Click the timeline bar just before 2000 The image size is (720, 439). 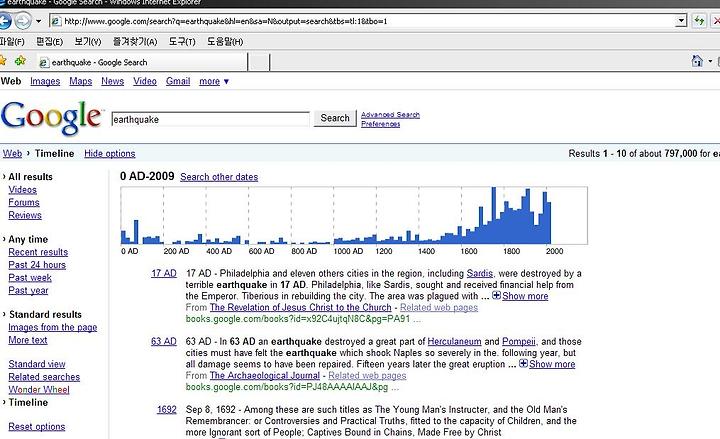click(545, 218)
